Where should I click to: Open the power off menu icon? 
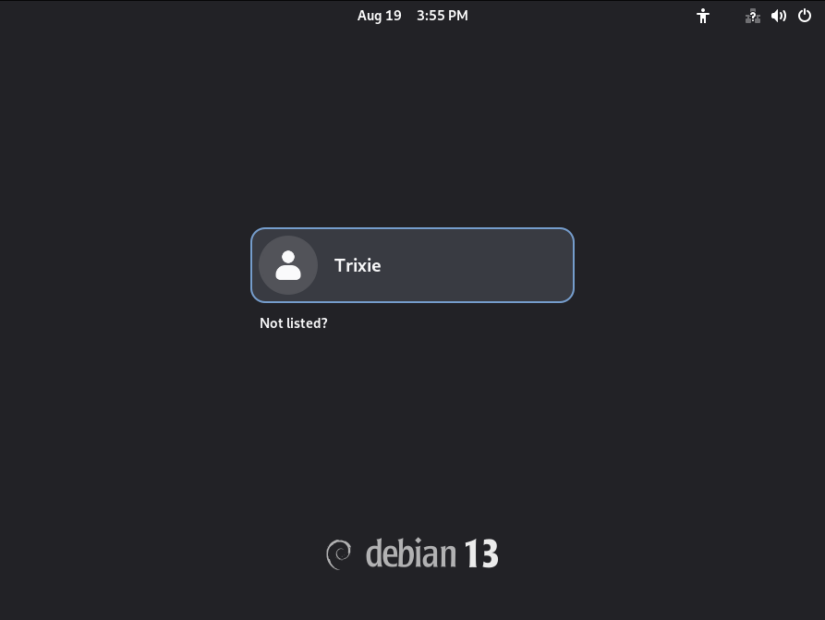tap(804, 16)
